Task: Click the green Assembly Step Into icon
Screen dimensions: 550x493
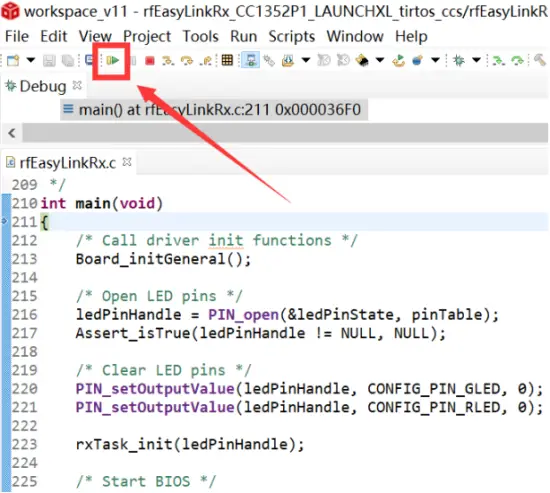Action: 498,61
